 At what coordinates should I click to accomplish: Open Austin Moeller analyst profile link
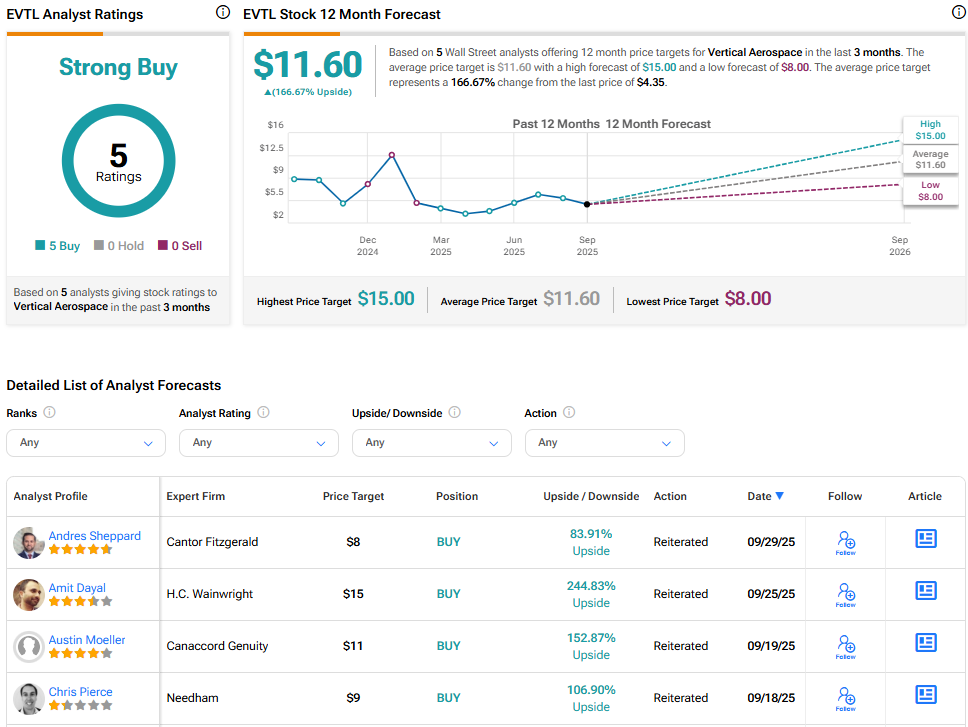pos(87,640)
